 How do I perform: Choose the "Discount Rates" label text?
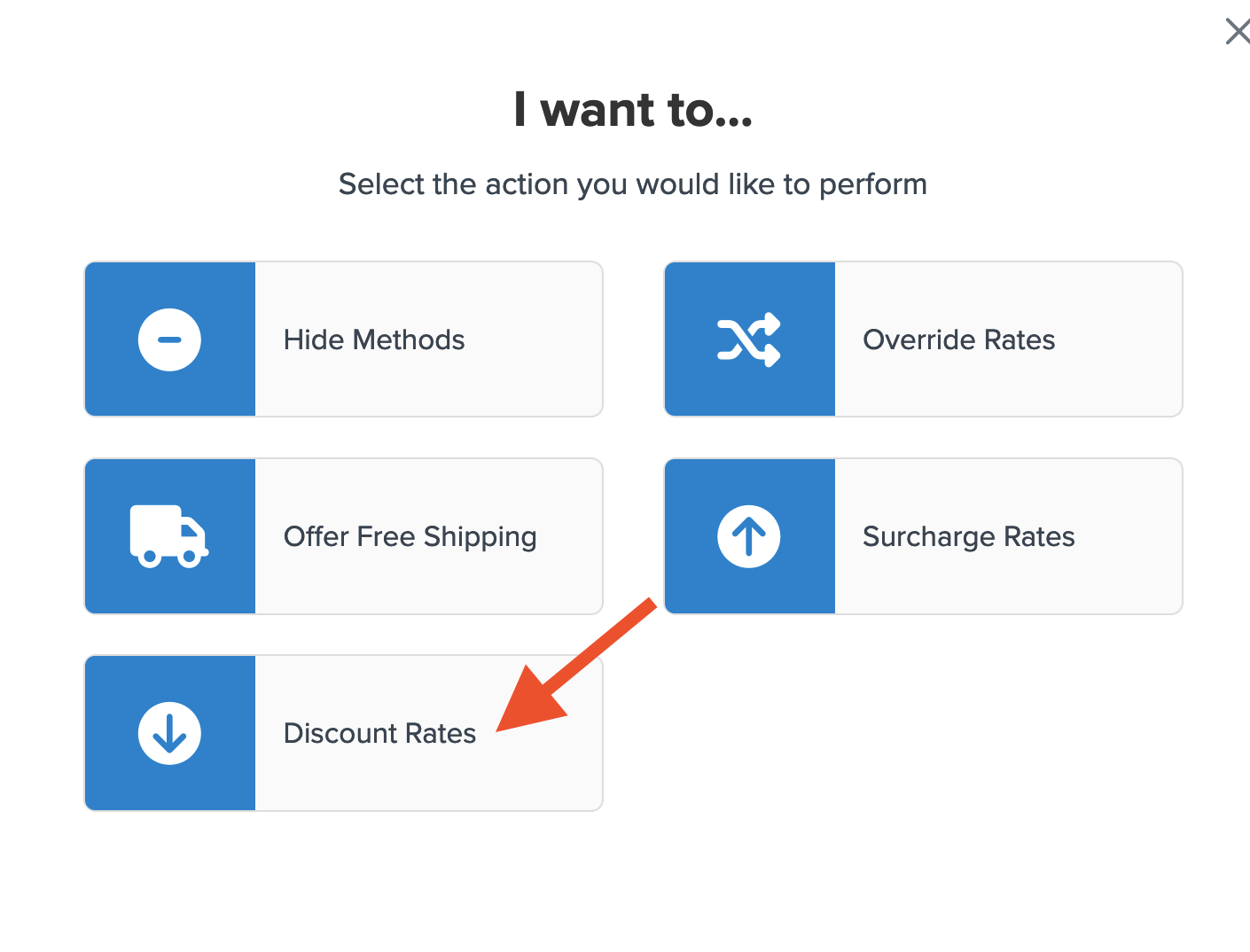click(x=379, y=733)
